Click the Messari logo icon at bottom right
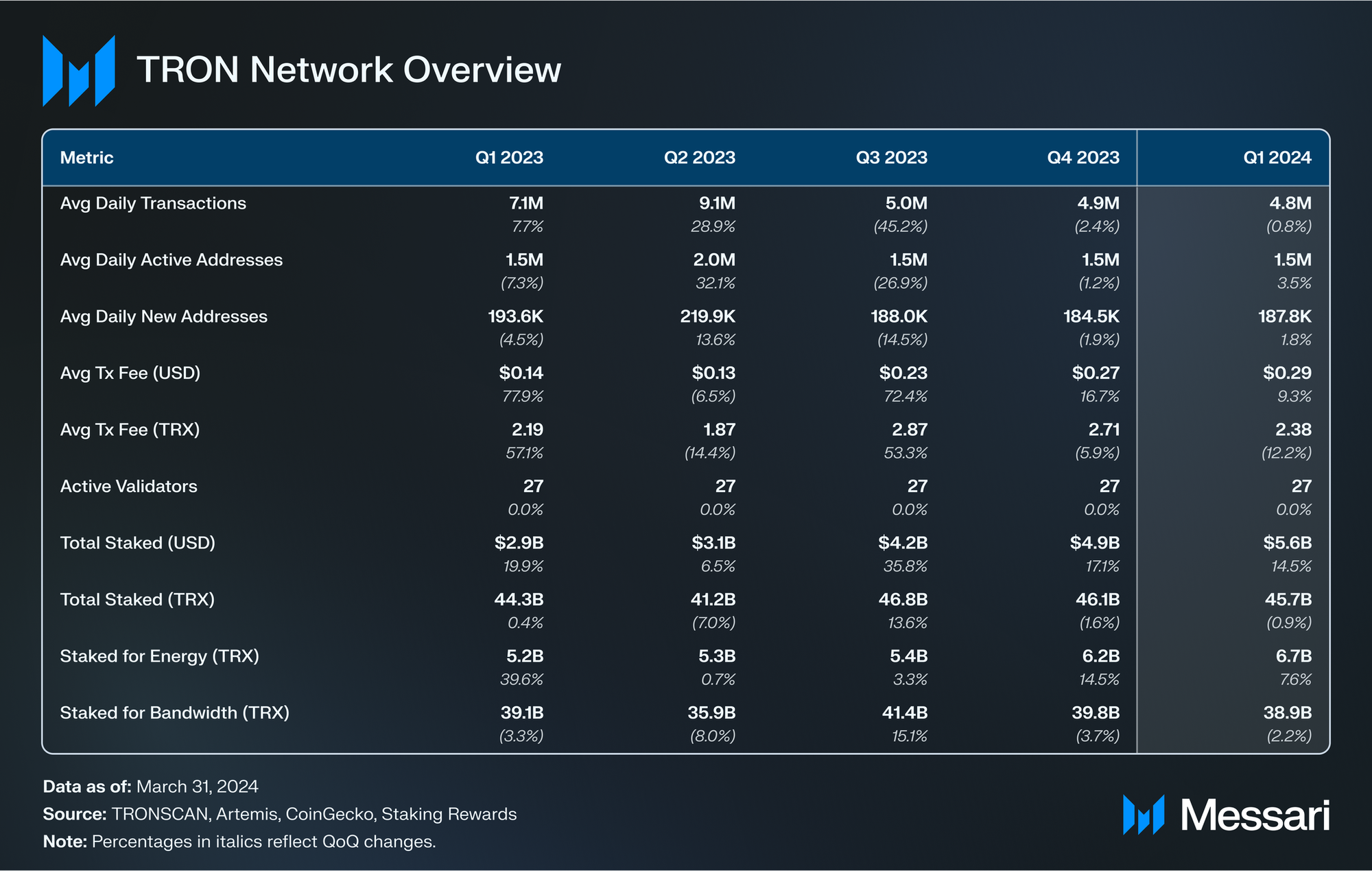 pyautogui.click(x=1143, y=815)
